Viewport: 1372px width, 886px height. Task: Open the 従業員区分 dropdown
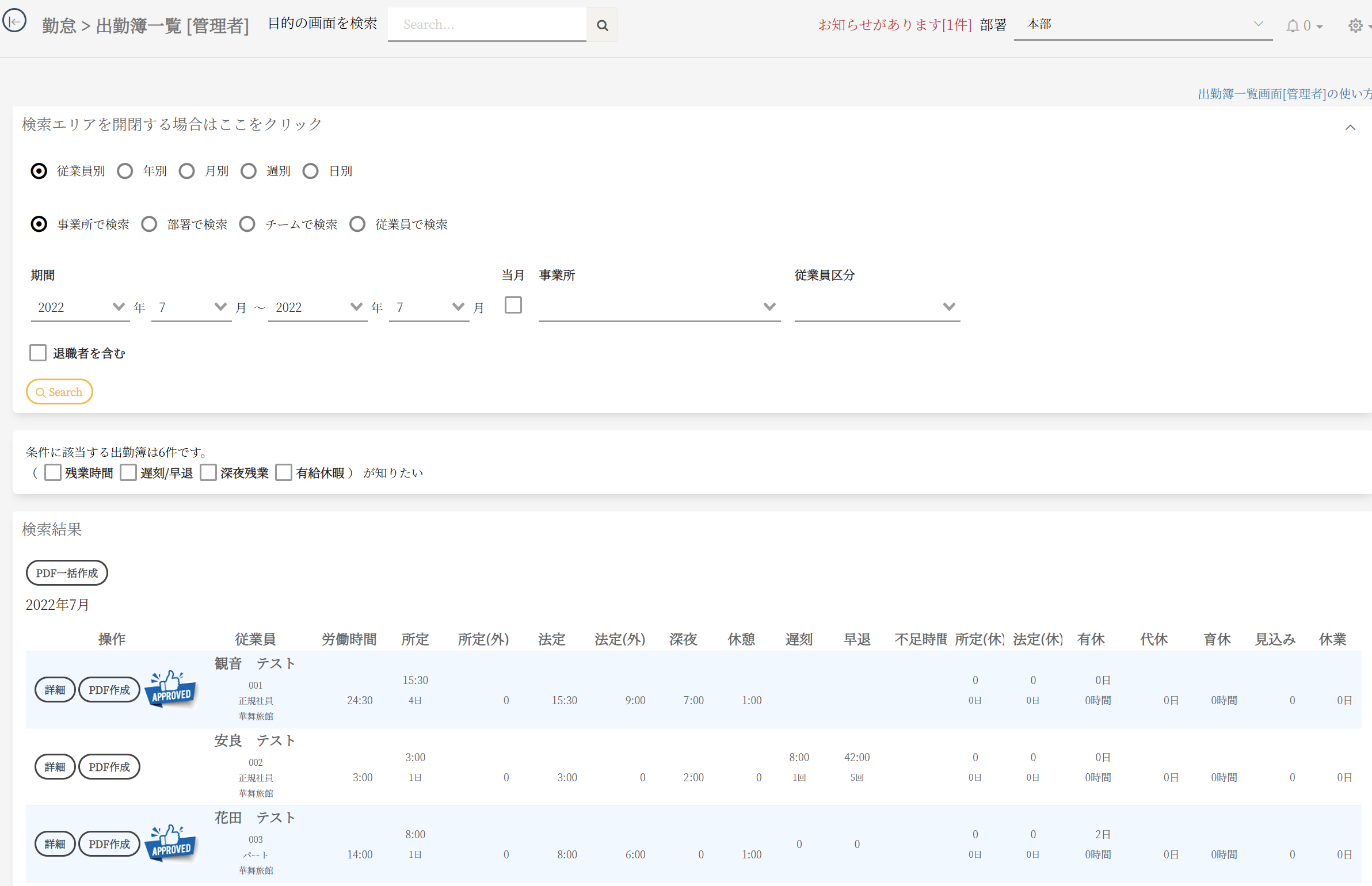coord(876,307)
